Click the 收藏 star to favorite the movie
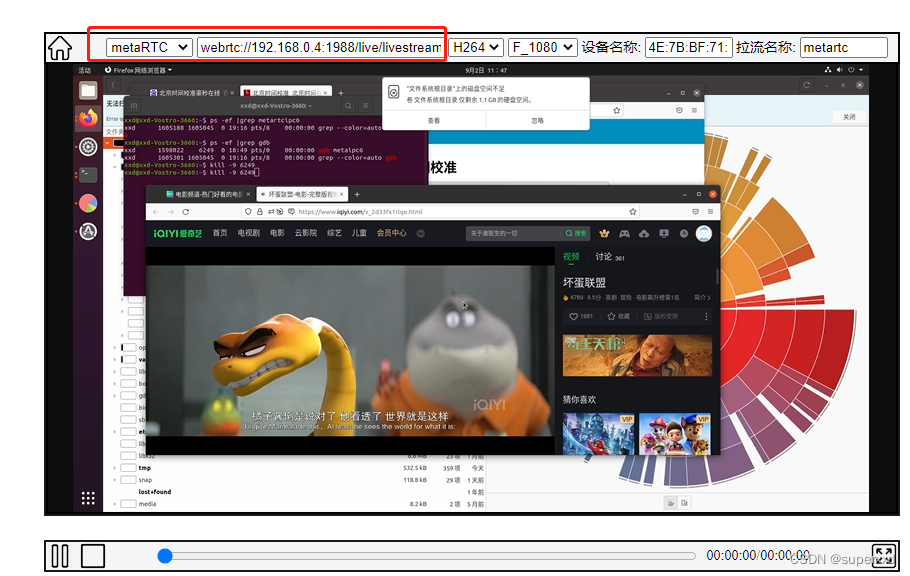Image resolution: width=910 pixels, height=576 pixels. coord(618,316)
